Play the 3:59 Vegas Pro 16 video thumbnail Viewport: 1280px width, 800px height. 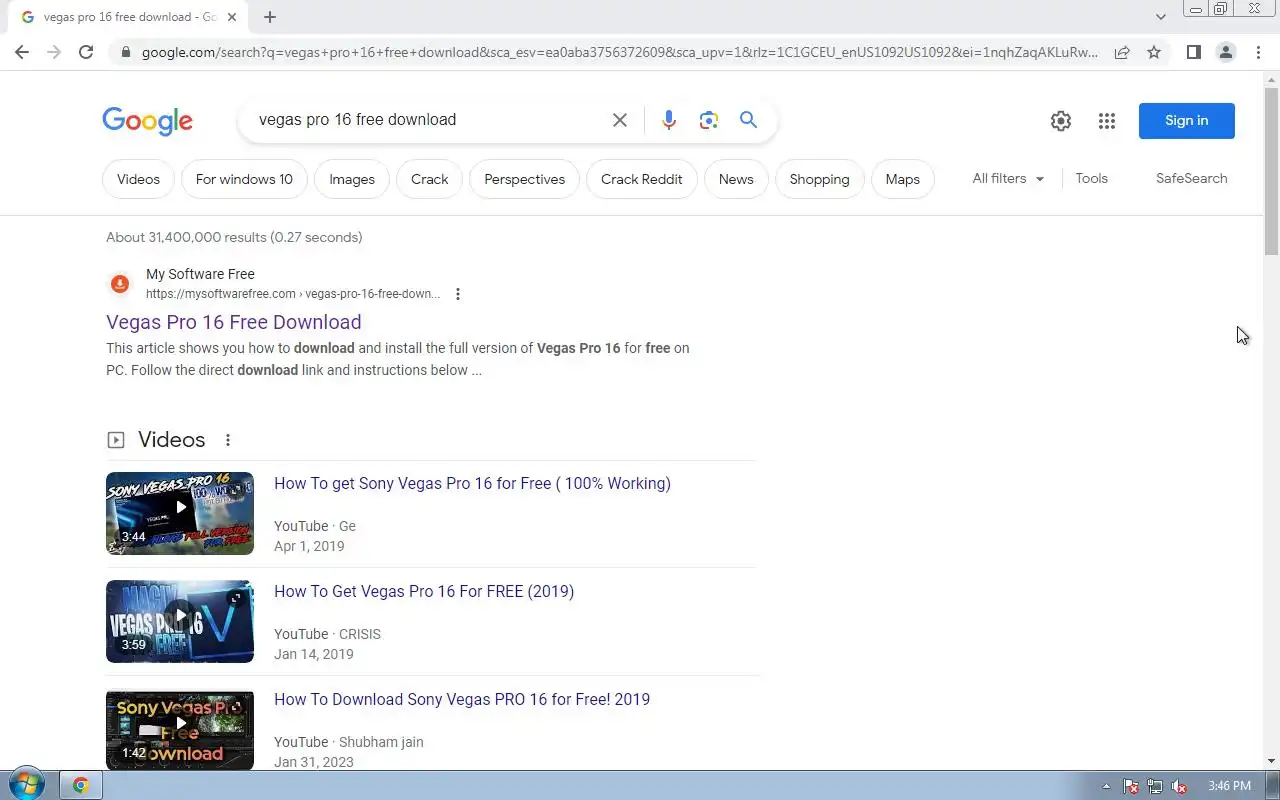180,621
